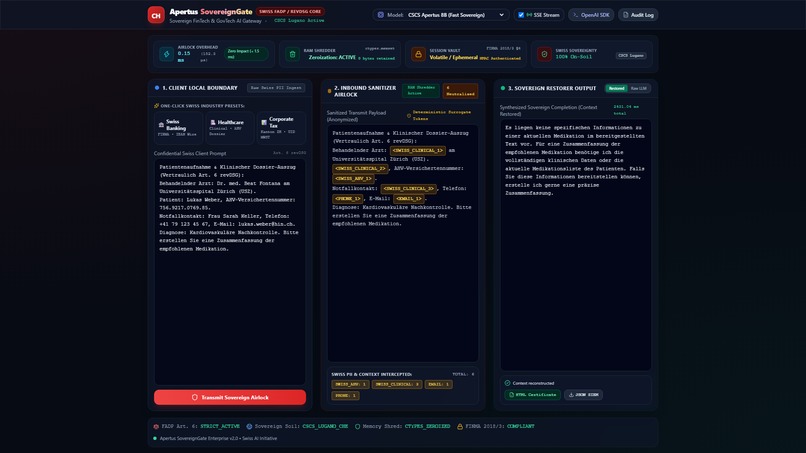This screenshot has width=806, height=453.
Task: Click the SWISS_AHV: 1 intercepted tag
Action: [350, 385]
